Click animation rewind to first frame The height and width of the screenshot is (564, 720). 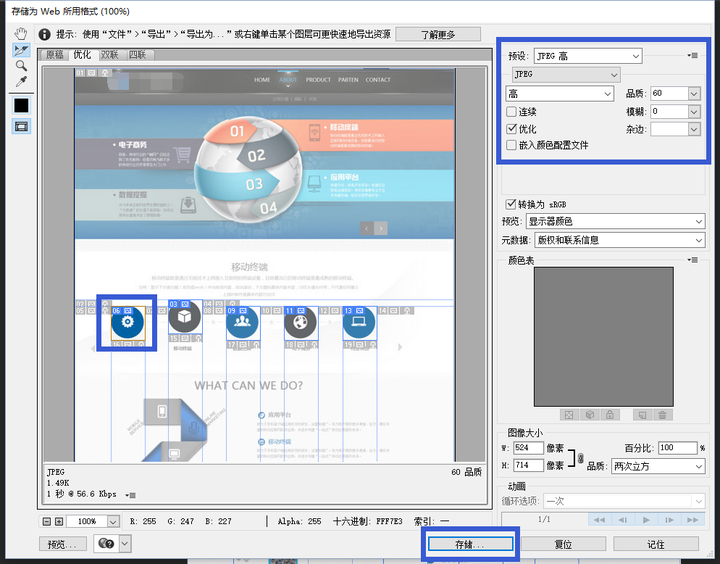tap(599, 520)
